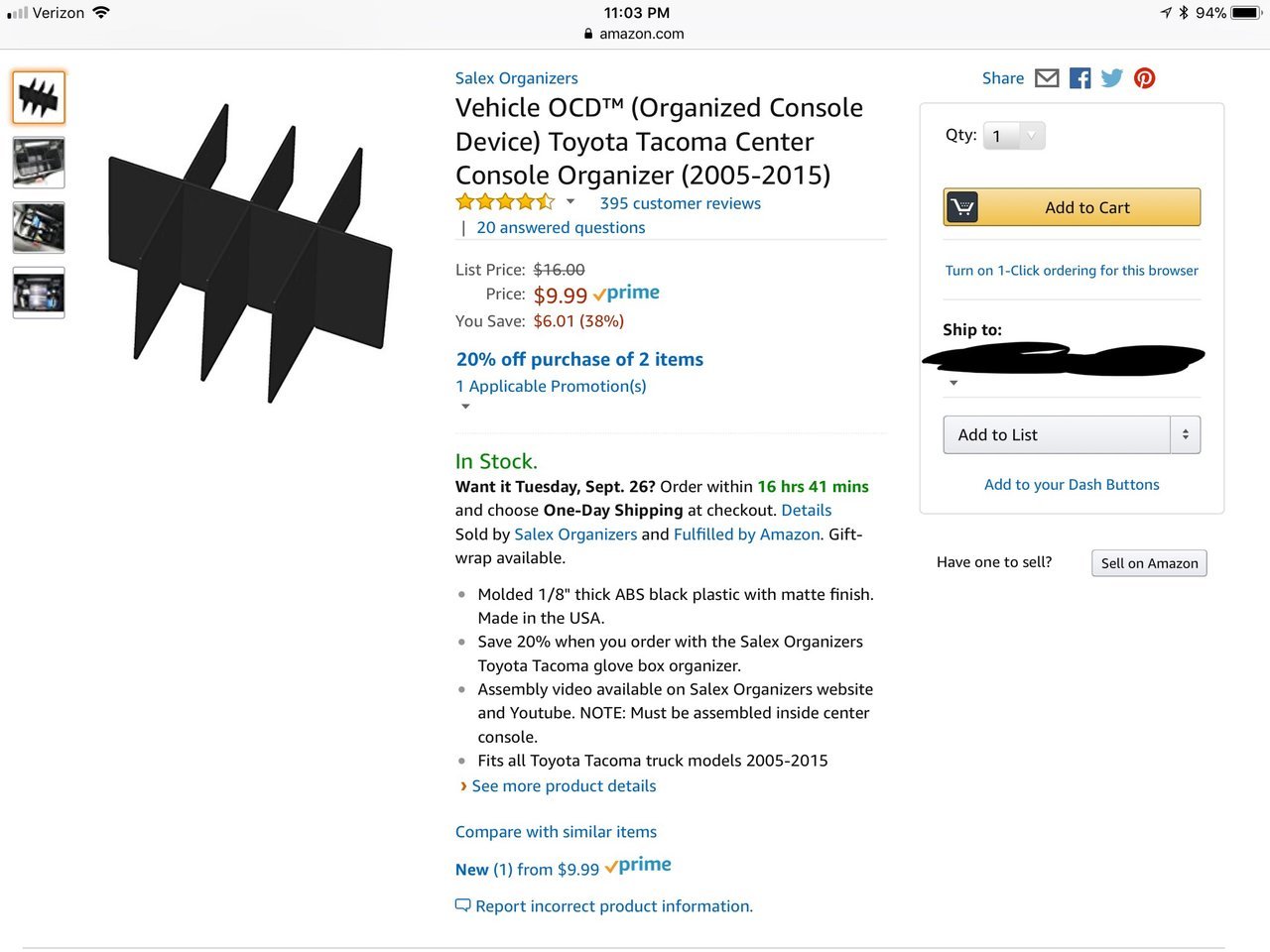The height and width of the screenshot is (952, 1270).
Task: Share product on Pinterest icon
Action: [x=1144, y=78]
